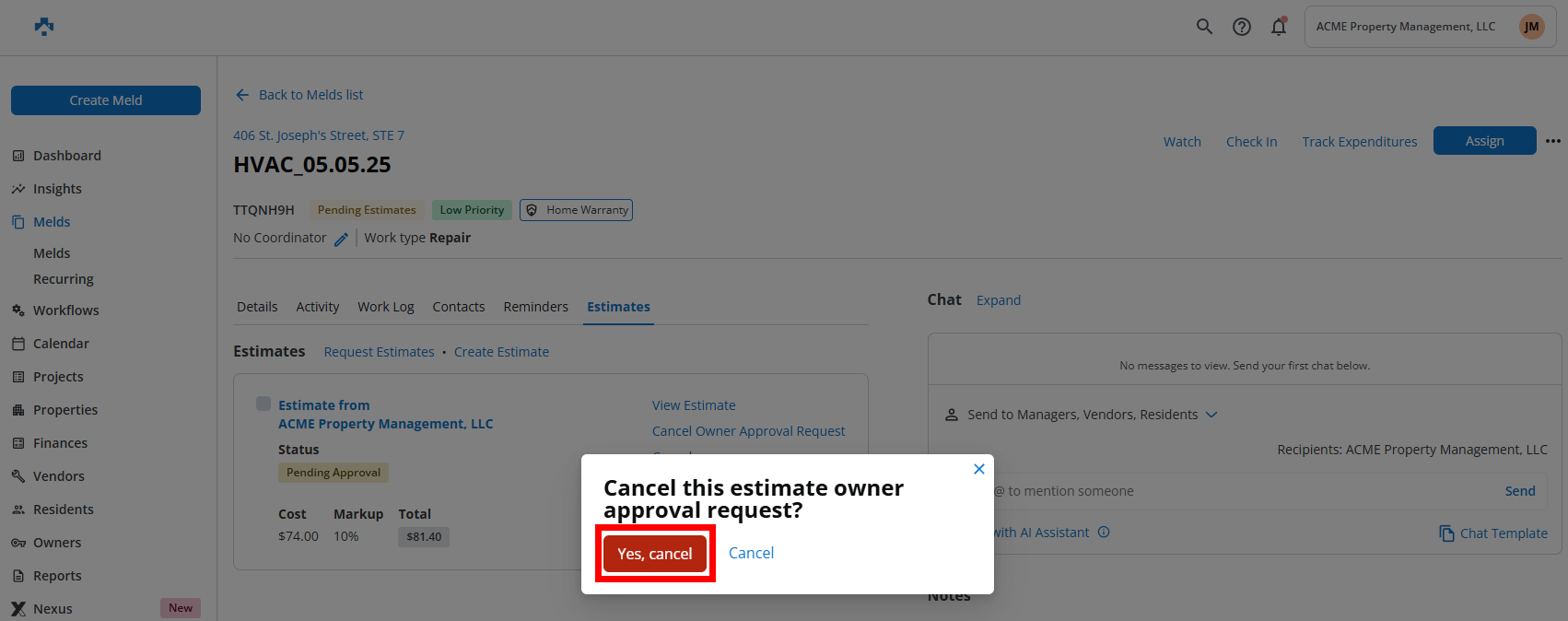
Task: Expand the Send to recipients dropdown
Action: (1211, 415)
